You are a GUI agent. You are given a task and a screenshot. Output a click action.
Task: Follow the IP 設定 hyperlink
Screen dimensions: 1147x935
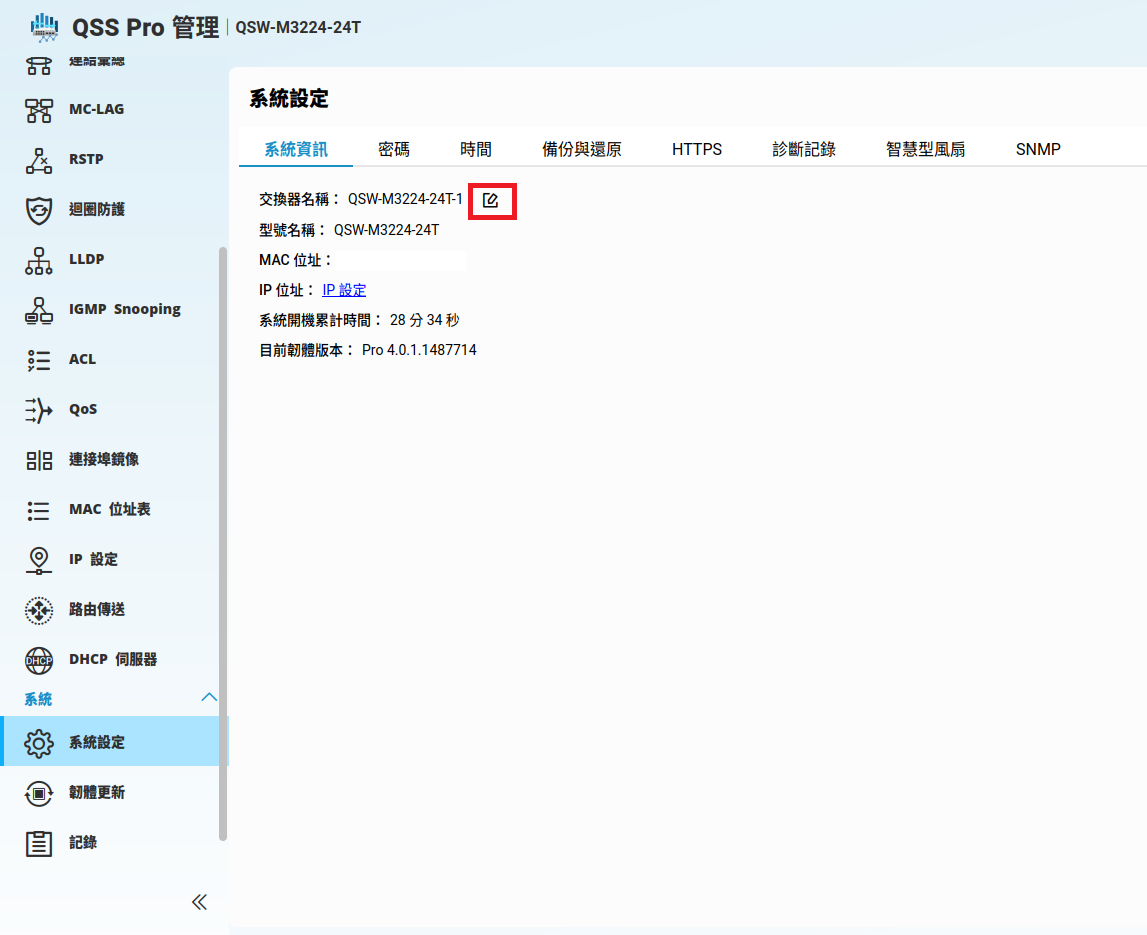pyautogui.click(x=344, y=290)
